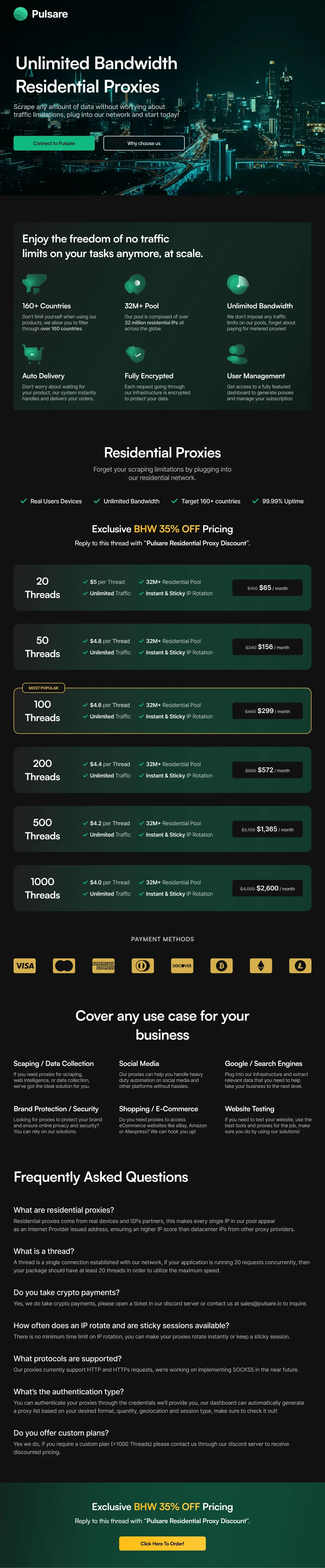
Task: Click the 32M+ Pool feature icon
Action: click(135, 283)
